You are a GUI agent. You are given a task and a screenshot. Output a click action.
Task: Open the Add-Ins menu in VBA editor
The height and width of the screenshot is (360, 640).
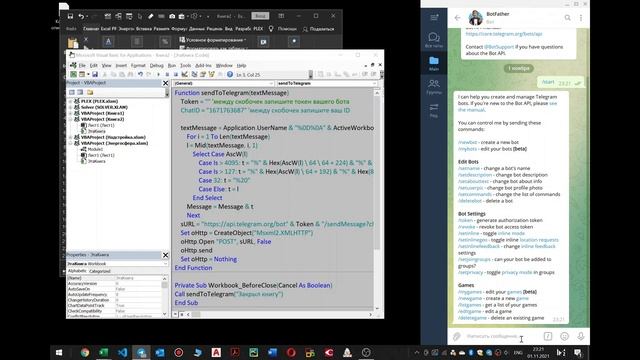[203, 65]
